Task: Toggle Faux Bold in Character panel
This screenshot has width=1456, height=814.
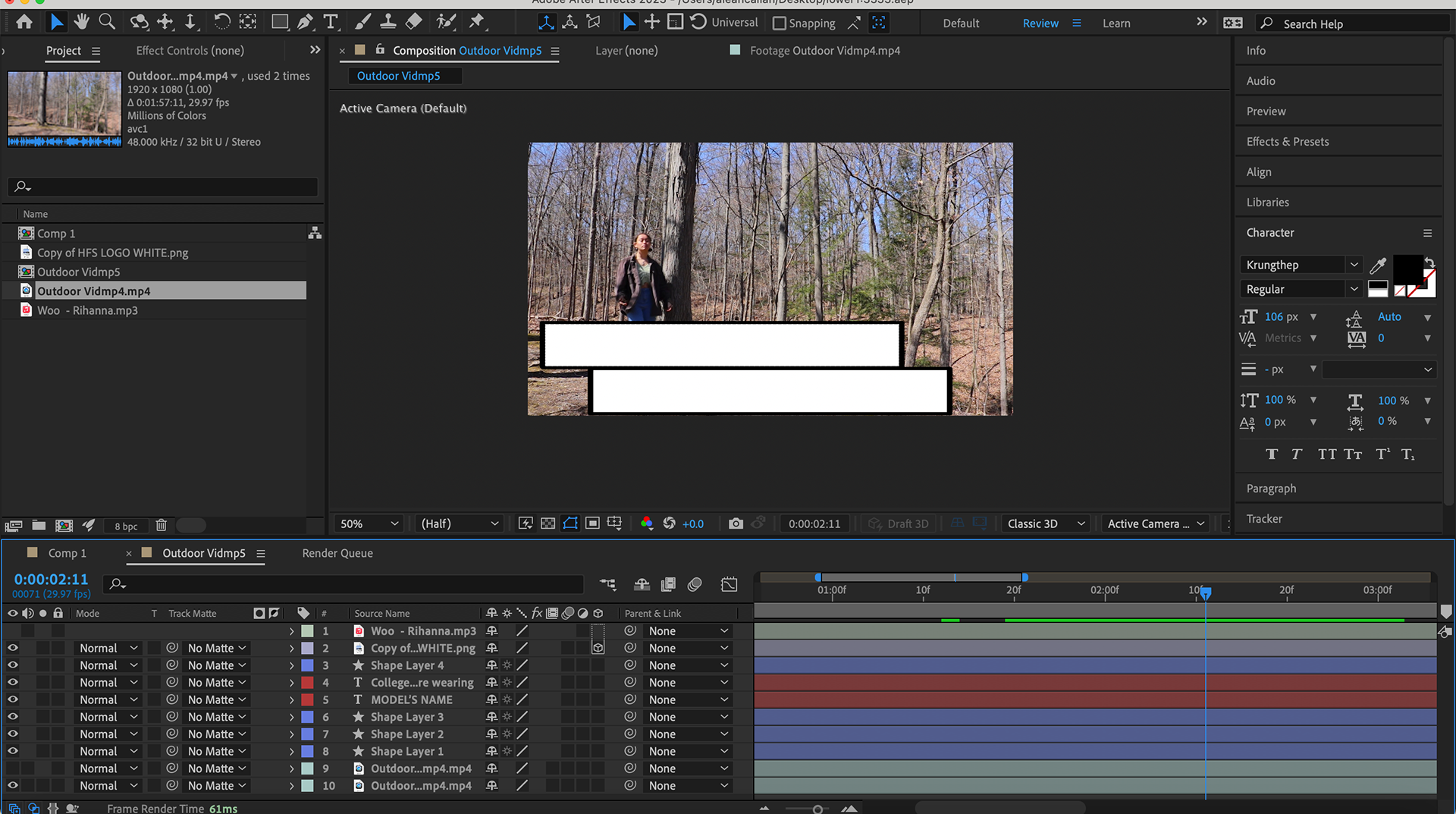Action: [x=1272, y=454]
